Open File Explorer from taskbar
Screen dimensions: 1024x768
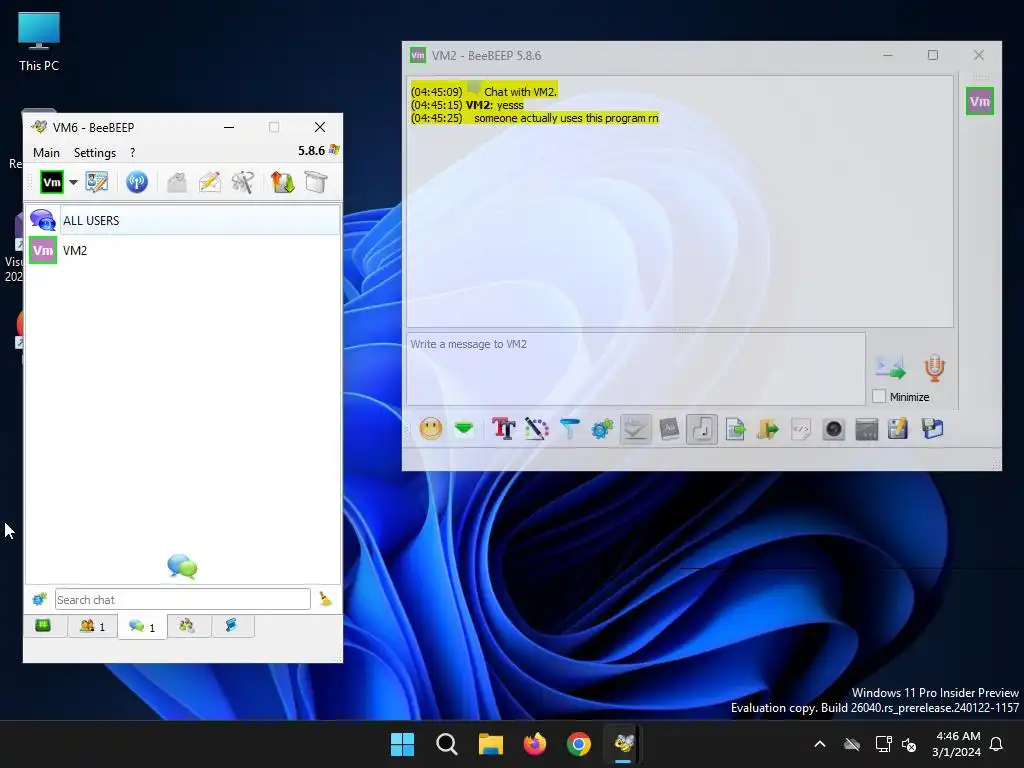pyautogui.click(x=490, y=744)
